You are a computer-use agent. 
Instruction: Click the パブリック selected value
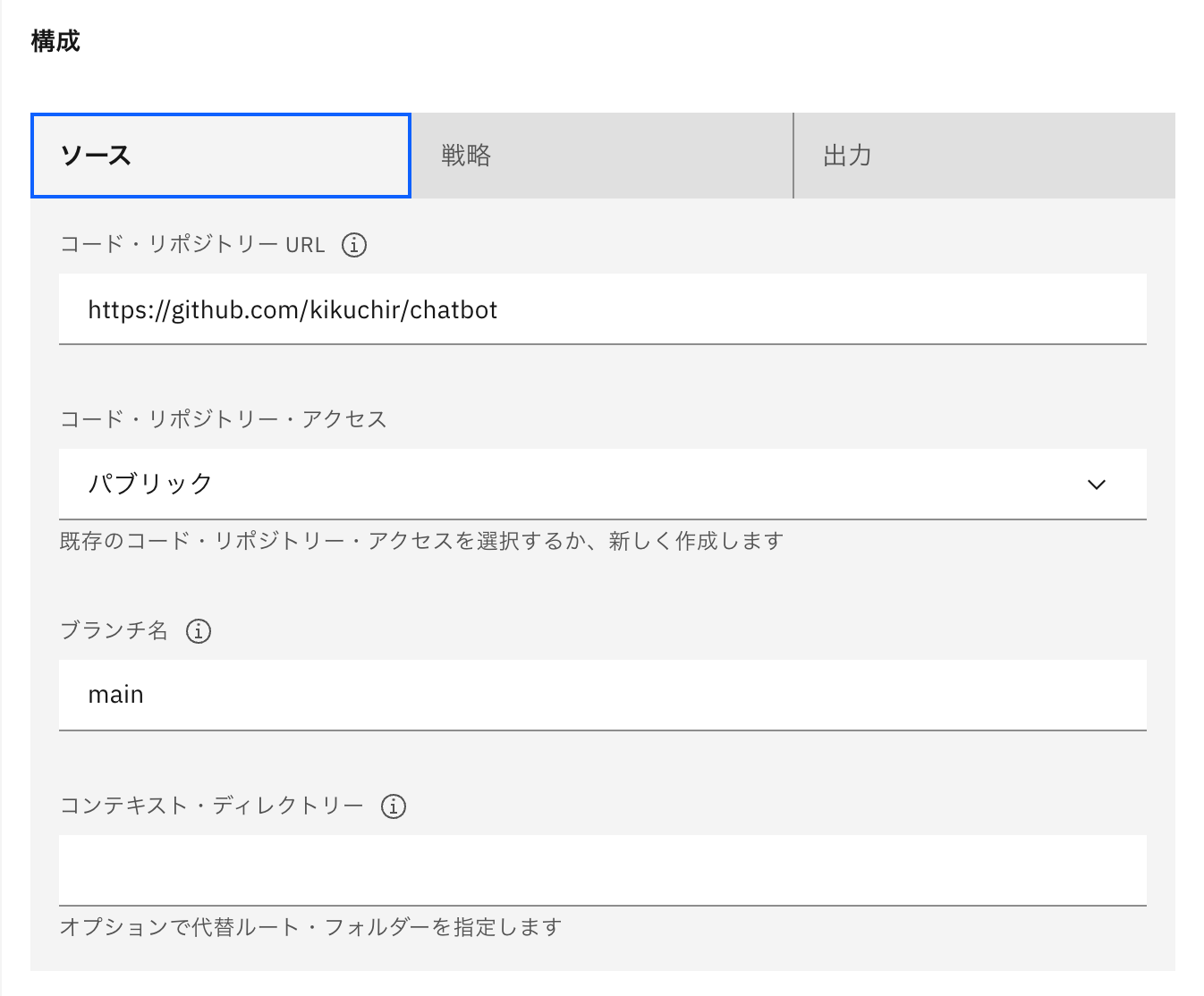pyautogui.click(x=150, y=483)
